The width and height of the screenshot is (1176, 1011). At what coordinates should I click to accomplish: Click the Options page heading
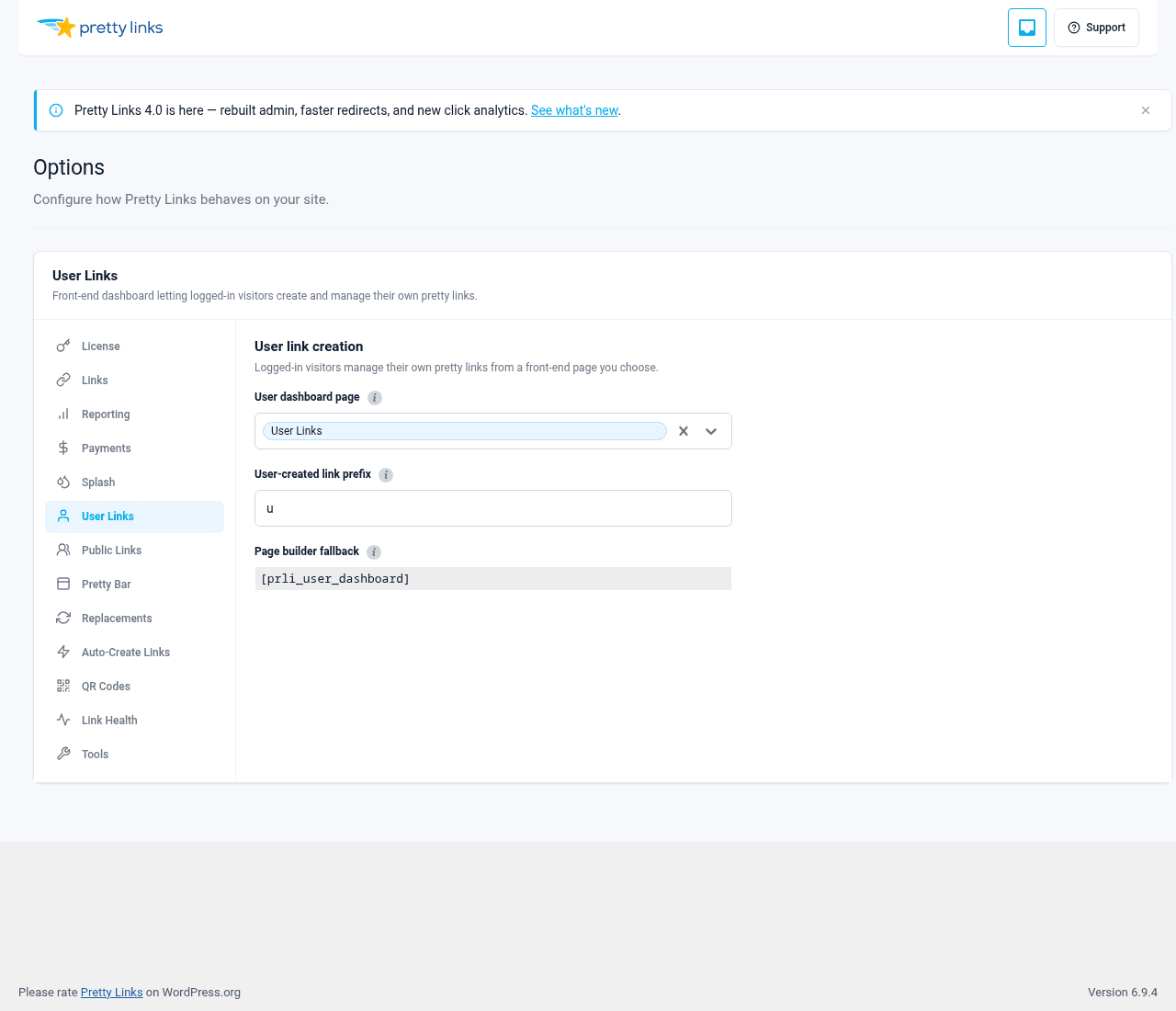(x=69, y=167)
